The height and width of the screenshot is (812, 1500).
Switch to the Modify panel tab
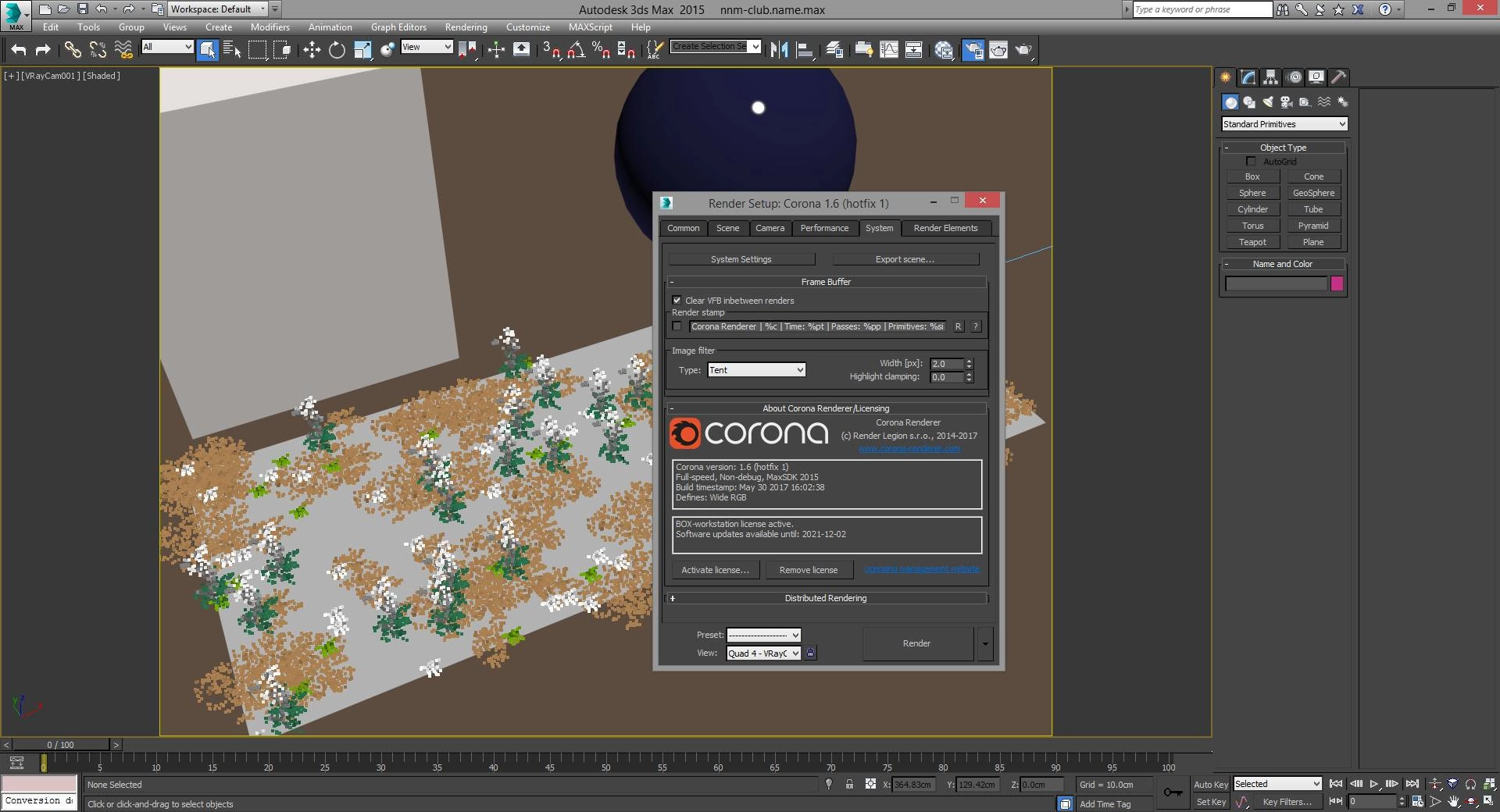click(x=1248, y=77)
